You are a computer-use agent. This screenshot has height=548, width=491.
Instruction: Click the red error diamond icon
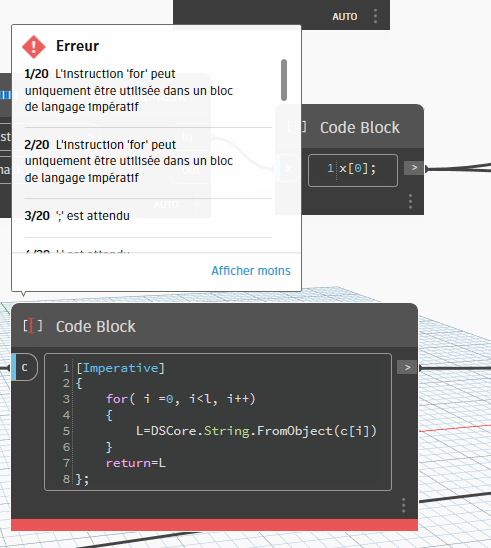34,46
